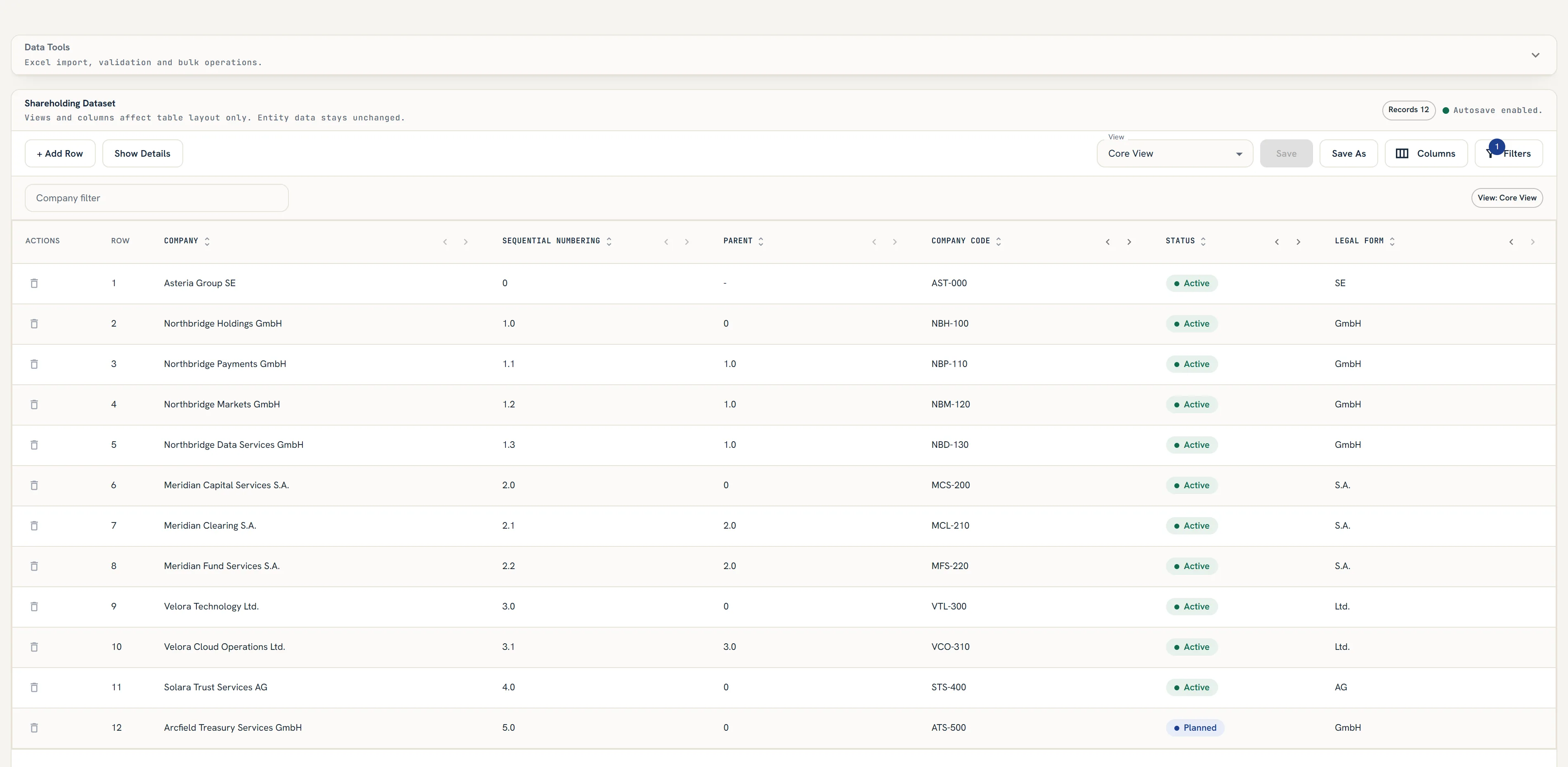The image size is (1568, 767).
Task: Click Meridian Clearing S.A. company name
Action: [210, 525]
